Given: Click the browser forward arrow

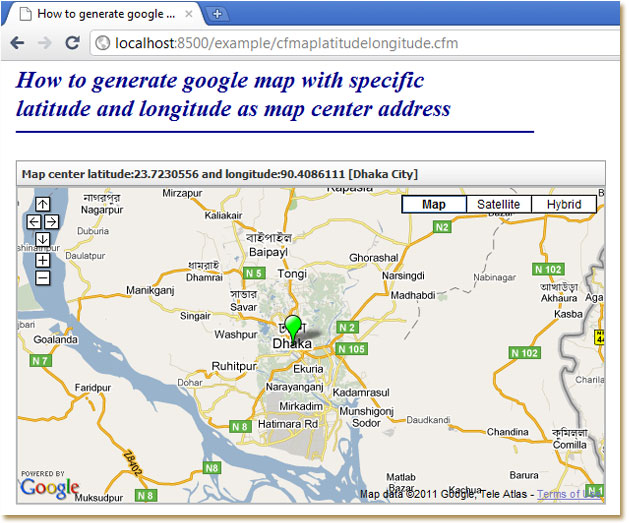Looking at the screenshot, I should (45, 43).
